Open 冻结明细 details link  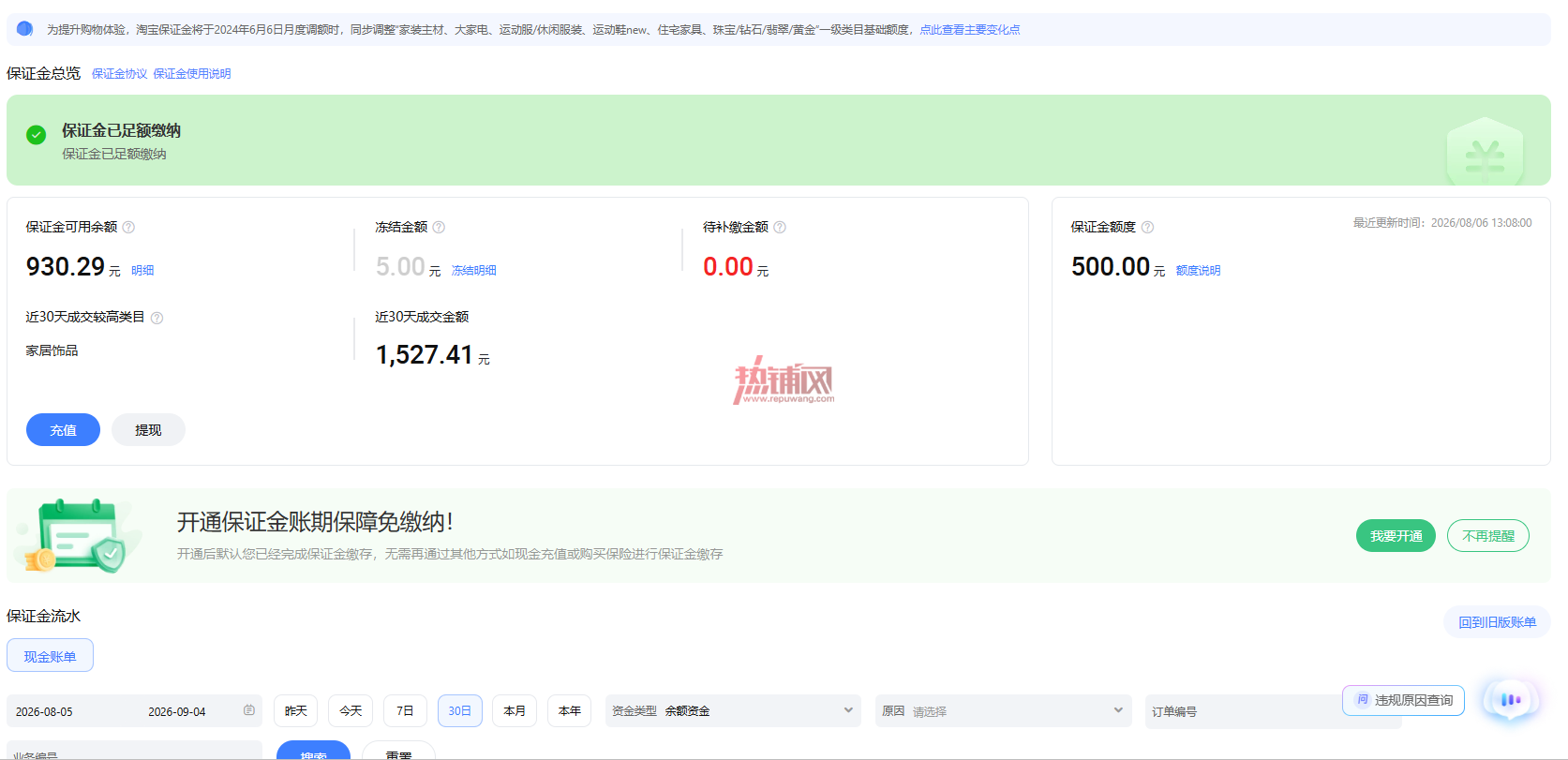click(474, 270)
